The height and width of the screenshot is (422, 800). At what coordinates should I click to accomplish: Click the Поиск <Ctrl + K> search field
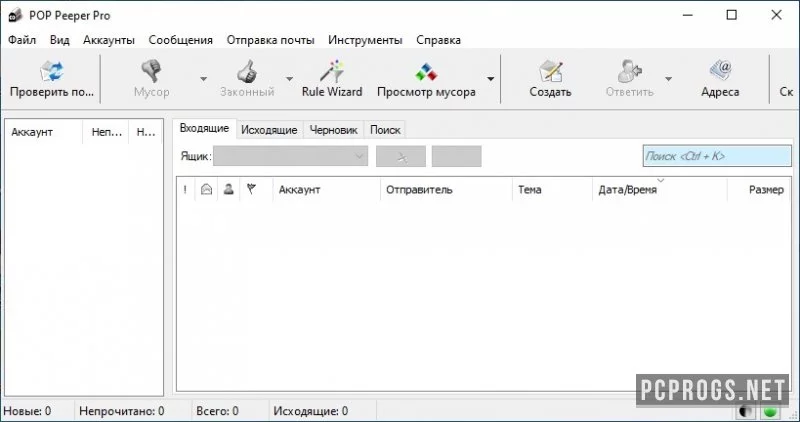coord(717,156)
